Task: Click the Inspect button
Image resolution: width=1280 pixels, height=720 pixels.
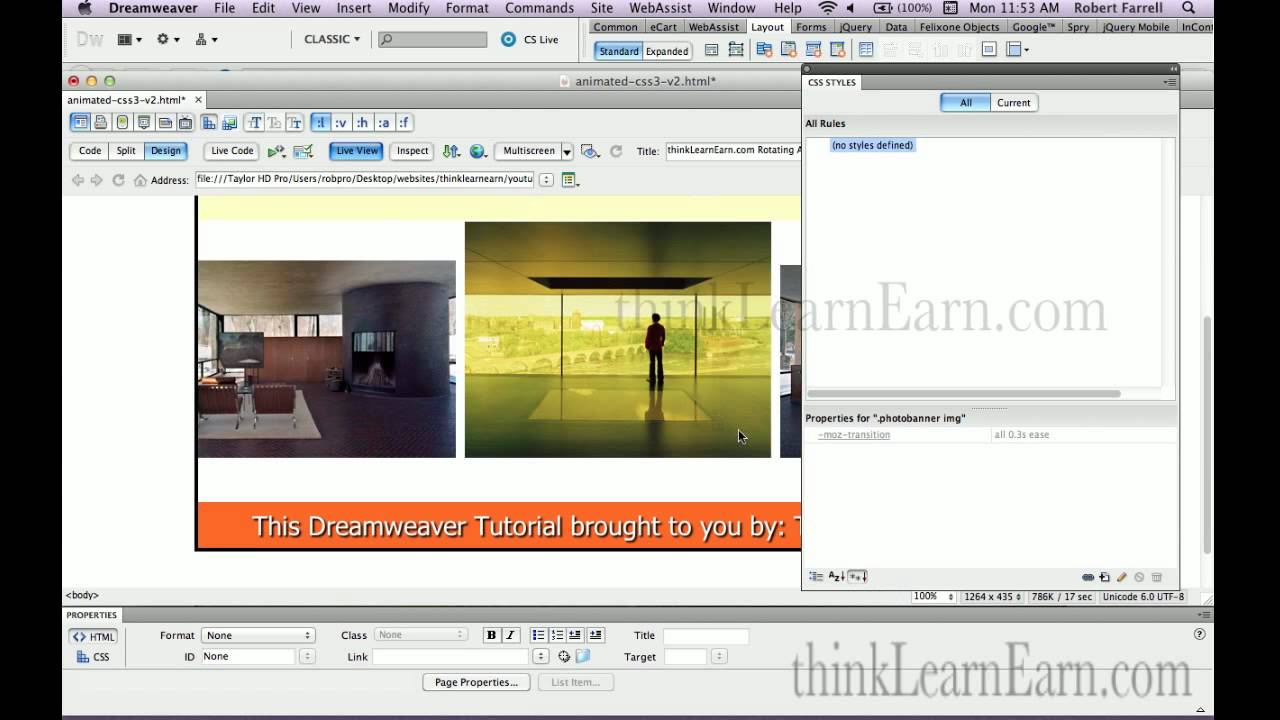Action: click(x=412, y=151)
